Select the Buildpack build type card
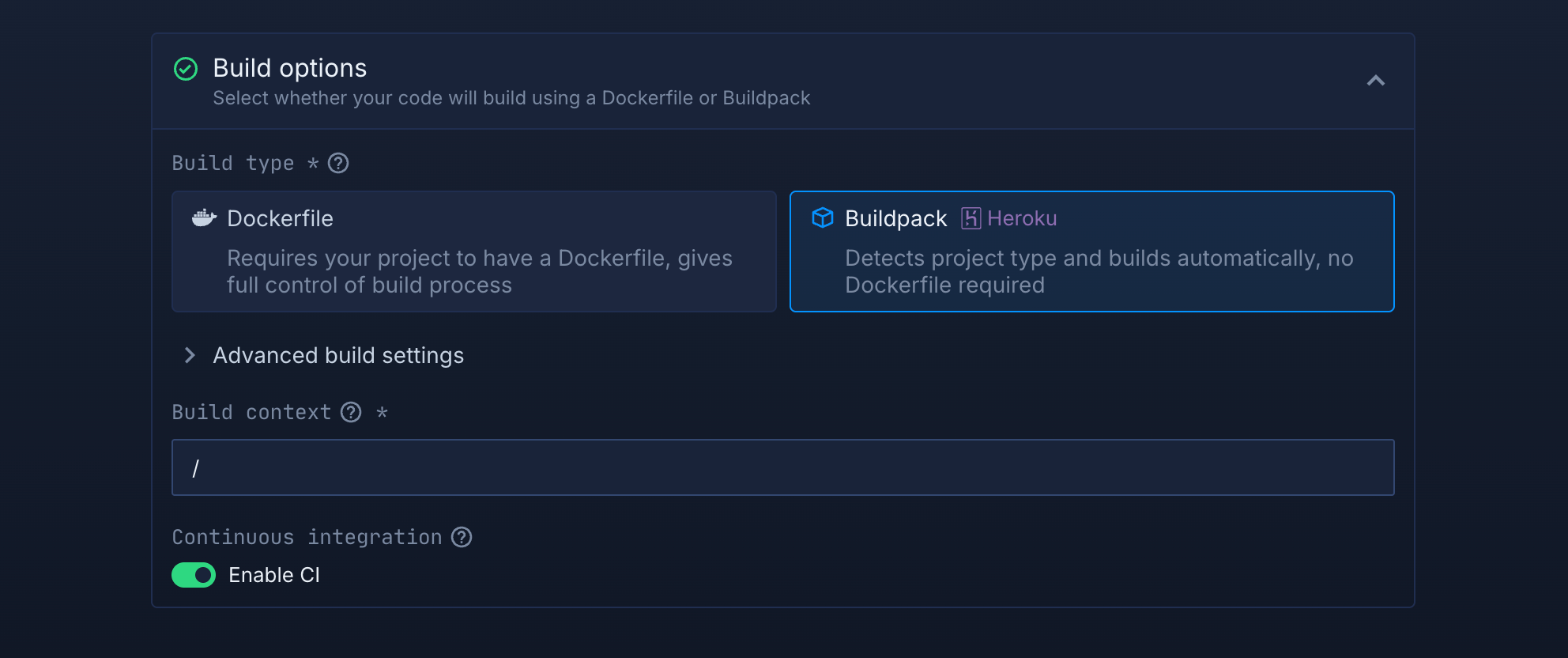This screenshot has width=1568, height=658. [1092, 251]
